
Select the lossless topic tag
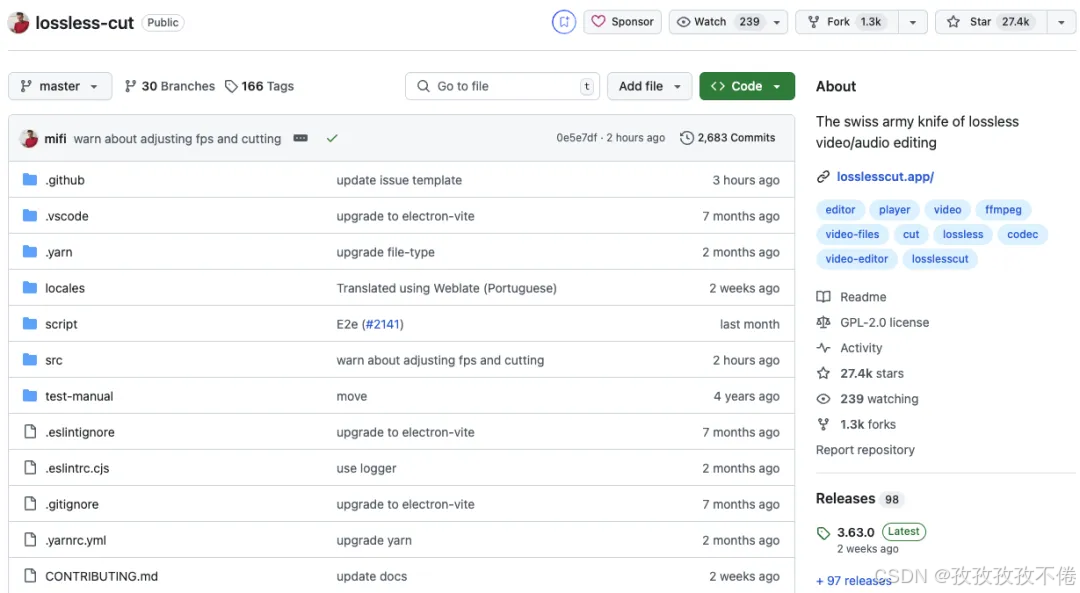pyautogui.click(x=963, y=234)
